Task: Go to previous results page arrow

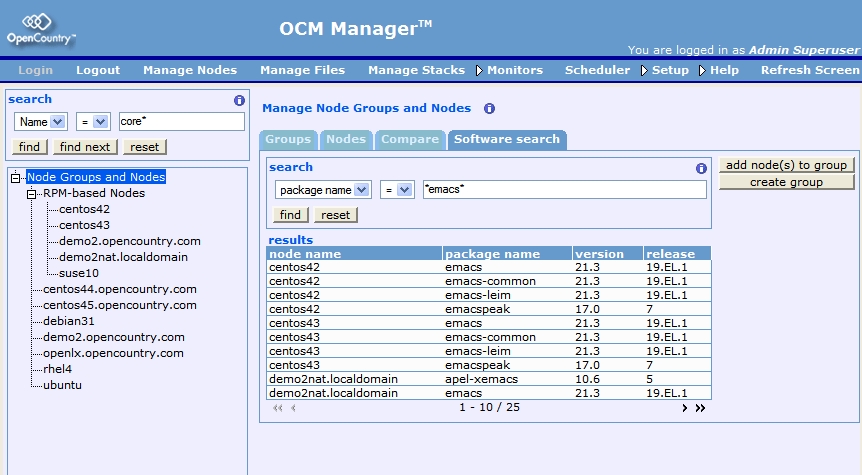Action: pyautogui.click(x=294, y=408)
